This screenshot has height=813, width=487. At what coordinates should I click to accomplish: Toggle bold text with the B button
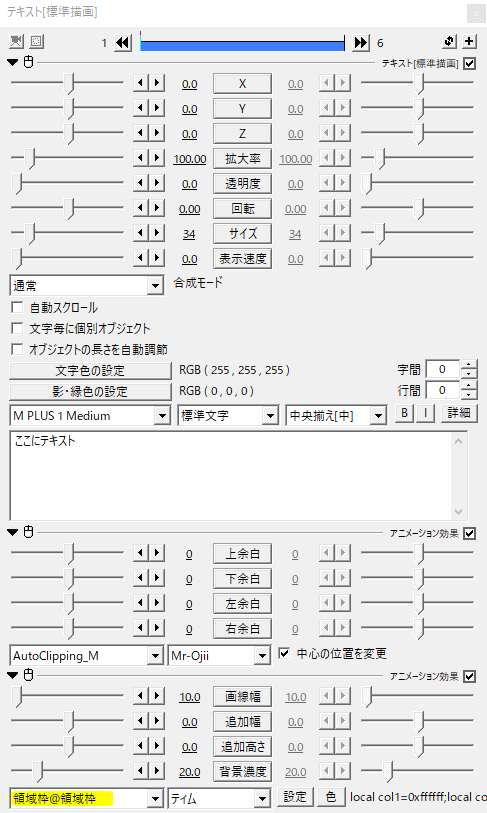pyautogui.click(x=405, y=413)
